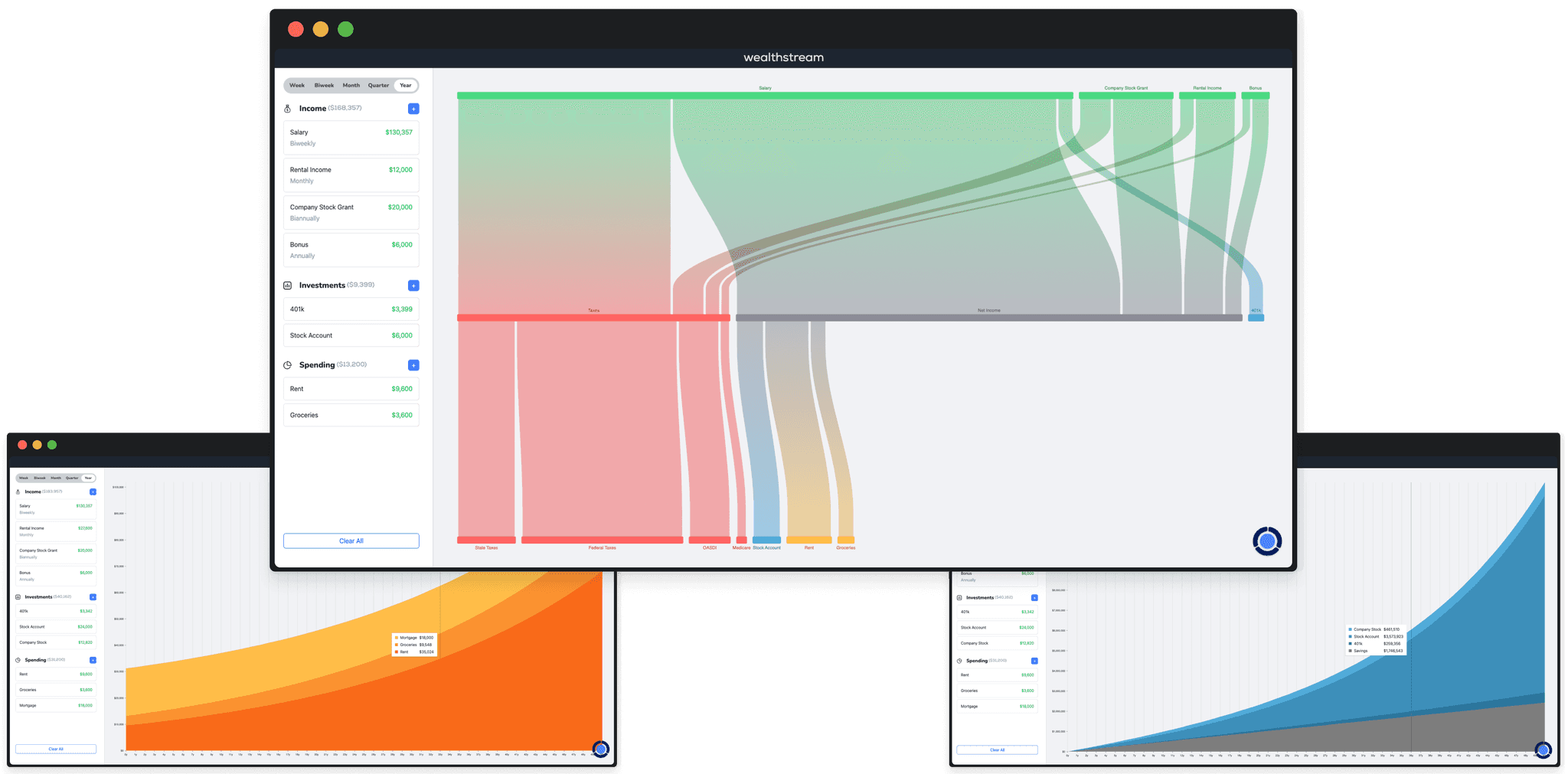Add investment with plus button, front window
The height and width of the screenshot is (774, 1568).
[x=413, y=286]
